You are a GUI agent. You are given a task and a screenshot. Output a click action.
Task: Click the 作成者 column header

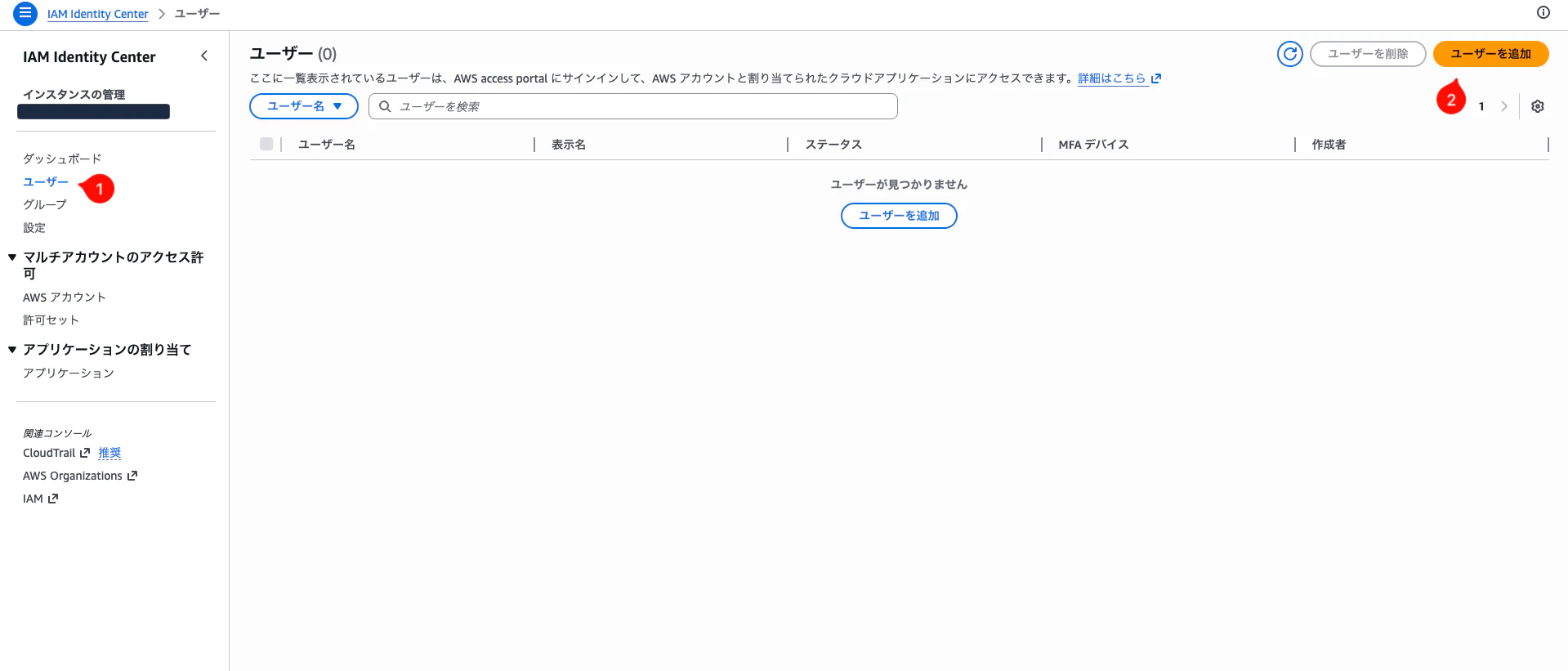pos(1329,144)
